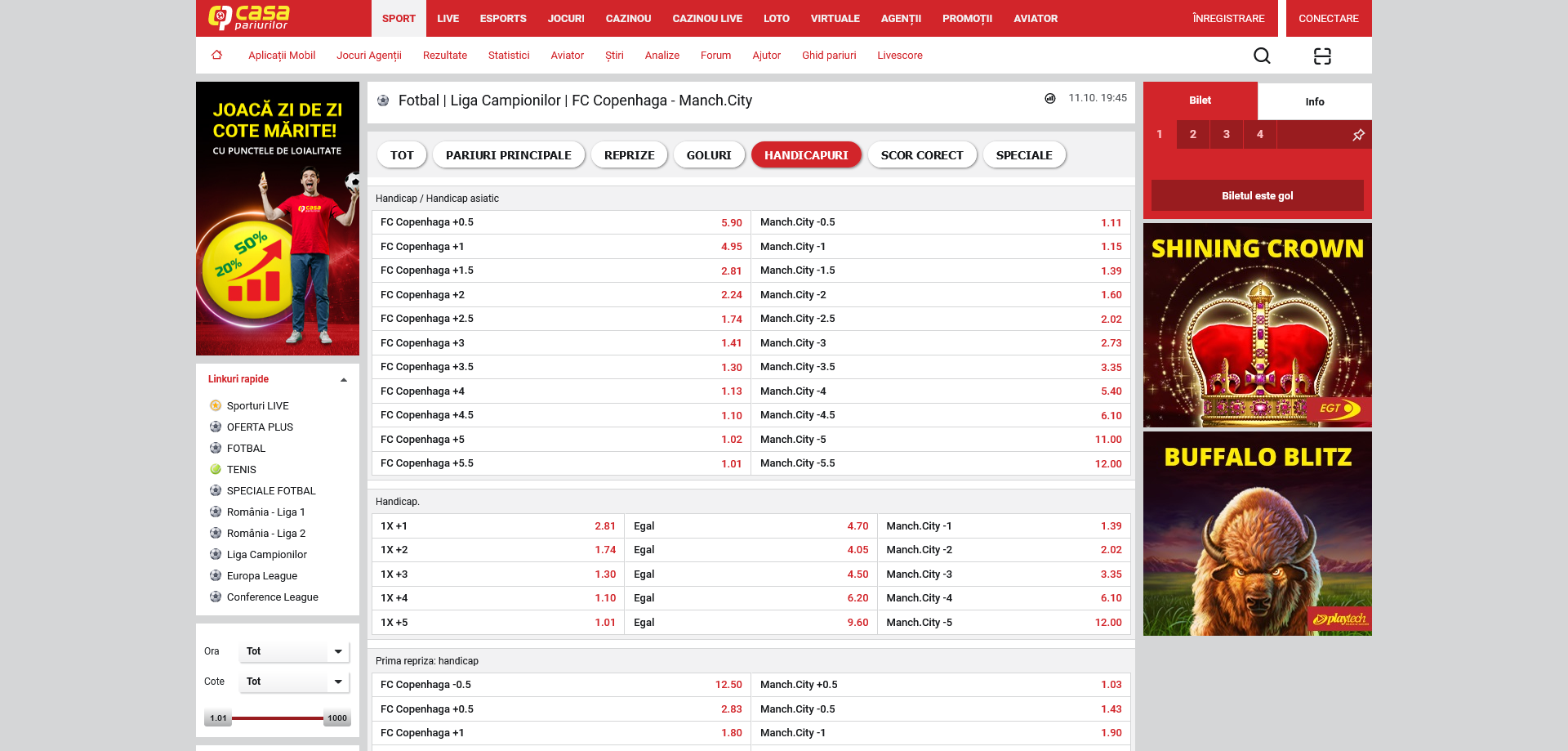The height and width of the screenshot is (751, 1568).
Task: Bet on first half FC Copenhaga -0.5 at 12.50
Action: tap(561, 685)
